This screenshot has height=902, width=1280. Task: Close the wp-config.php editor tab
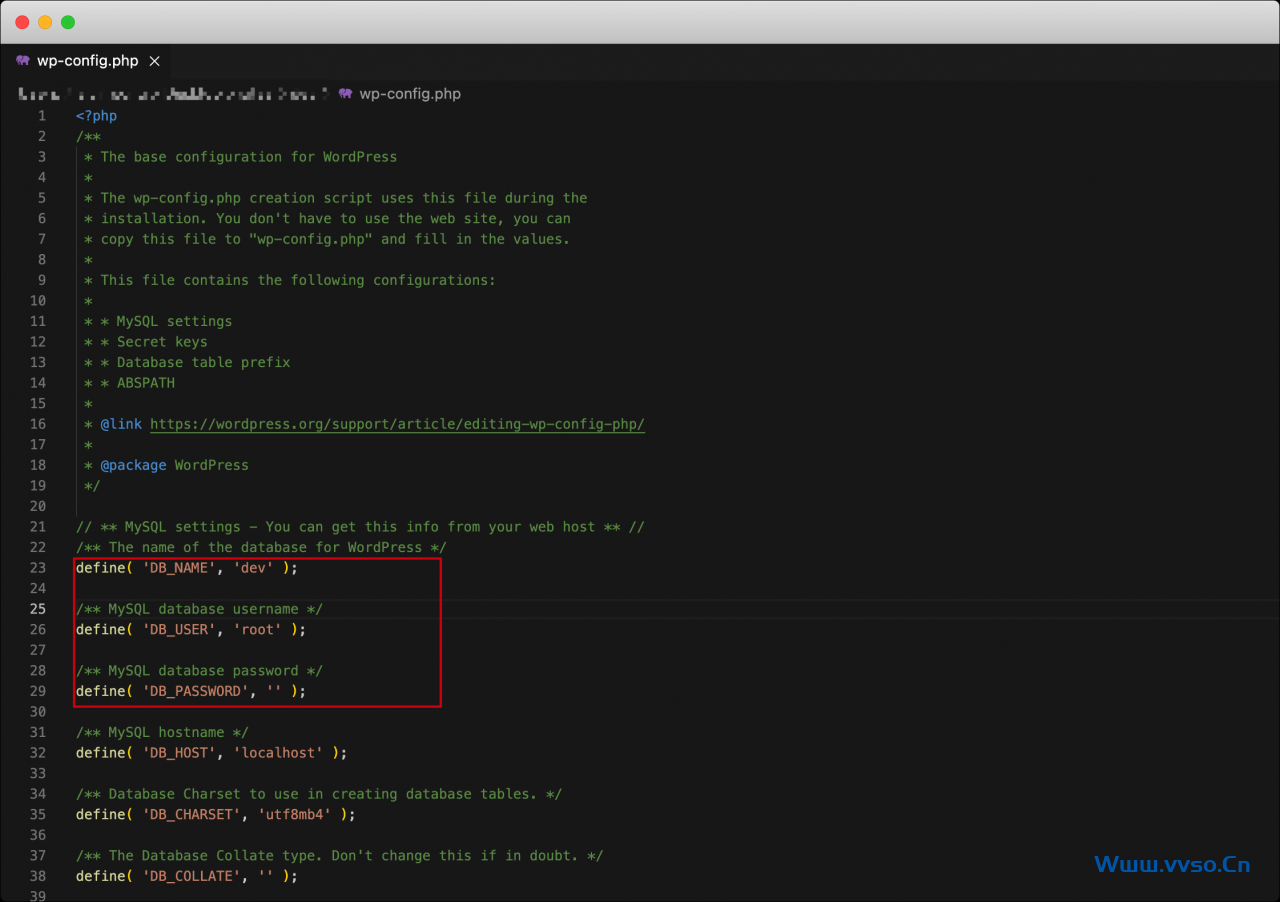154,61
